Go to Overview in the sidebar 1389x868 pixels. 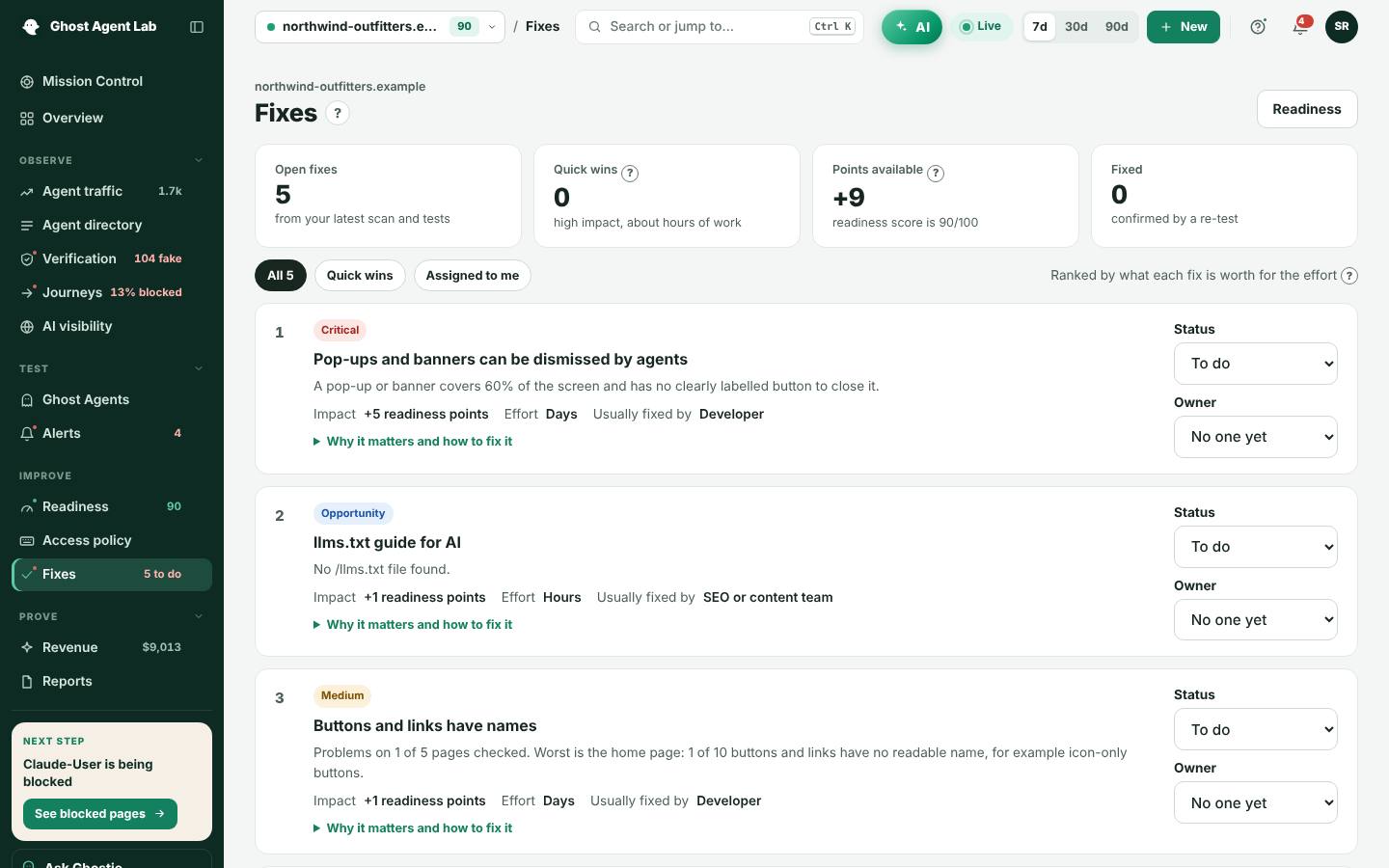pos(112,119)
